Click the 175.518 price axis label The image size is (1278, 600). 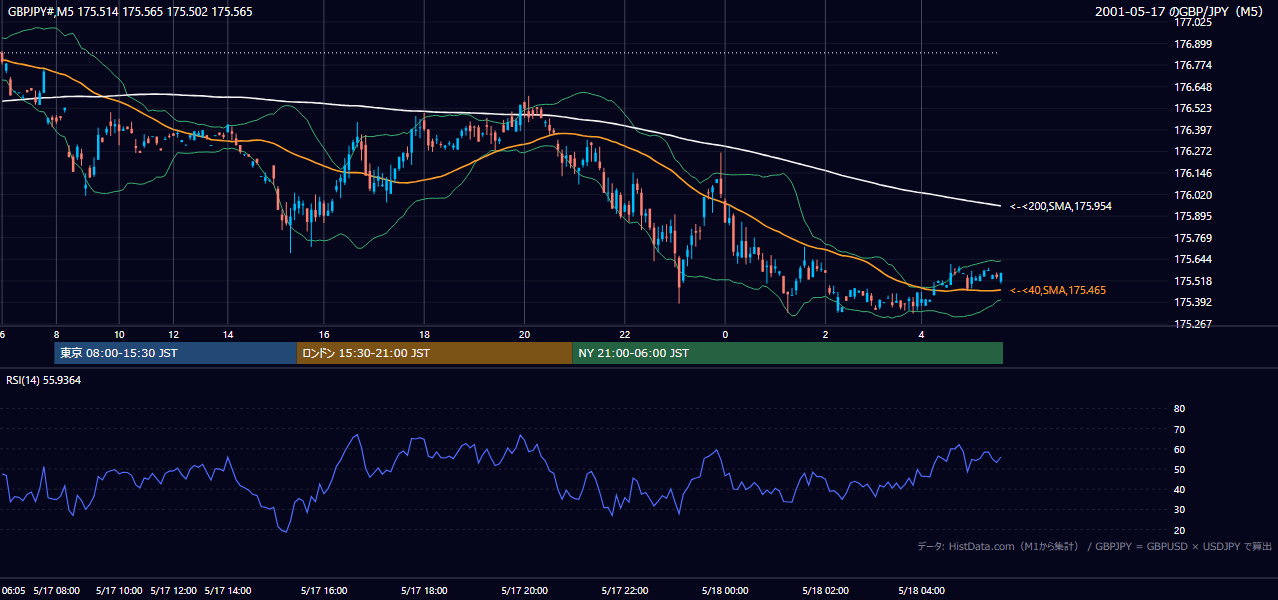click(x=1194, y=281)
